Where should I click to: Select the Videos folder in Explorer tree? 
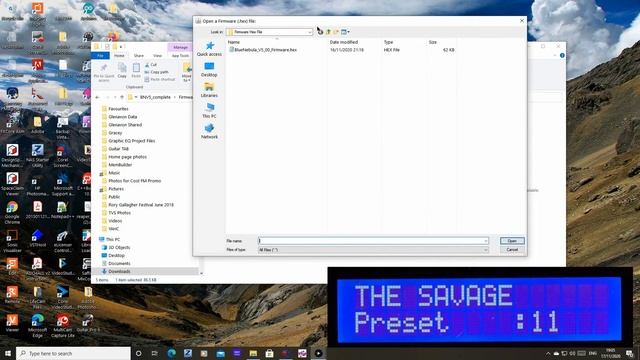tap(115, 221)
